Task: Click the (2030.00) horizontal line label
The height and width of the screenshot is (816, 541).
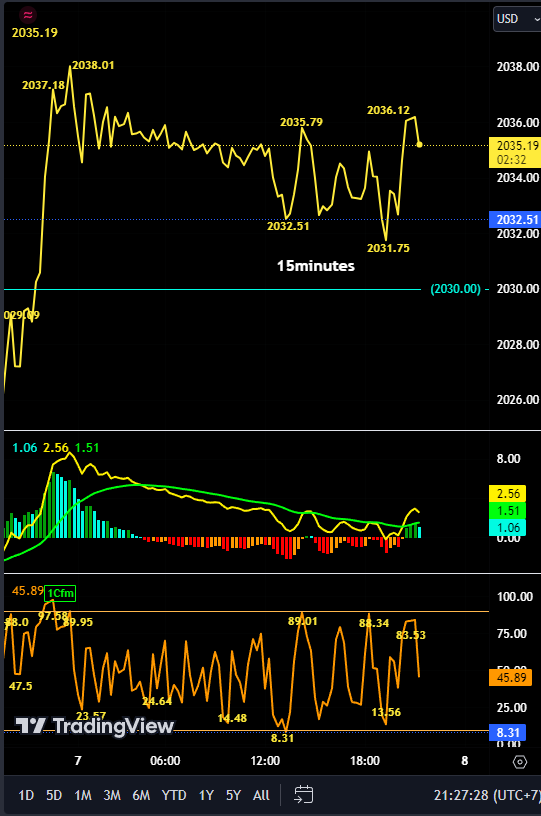Action: coord(456,289)
